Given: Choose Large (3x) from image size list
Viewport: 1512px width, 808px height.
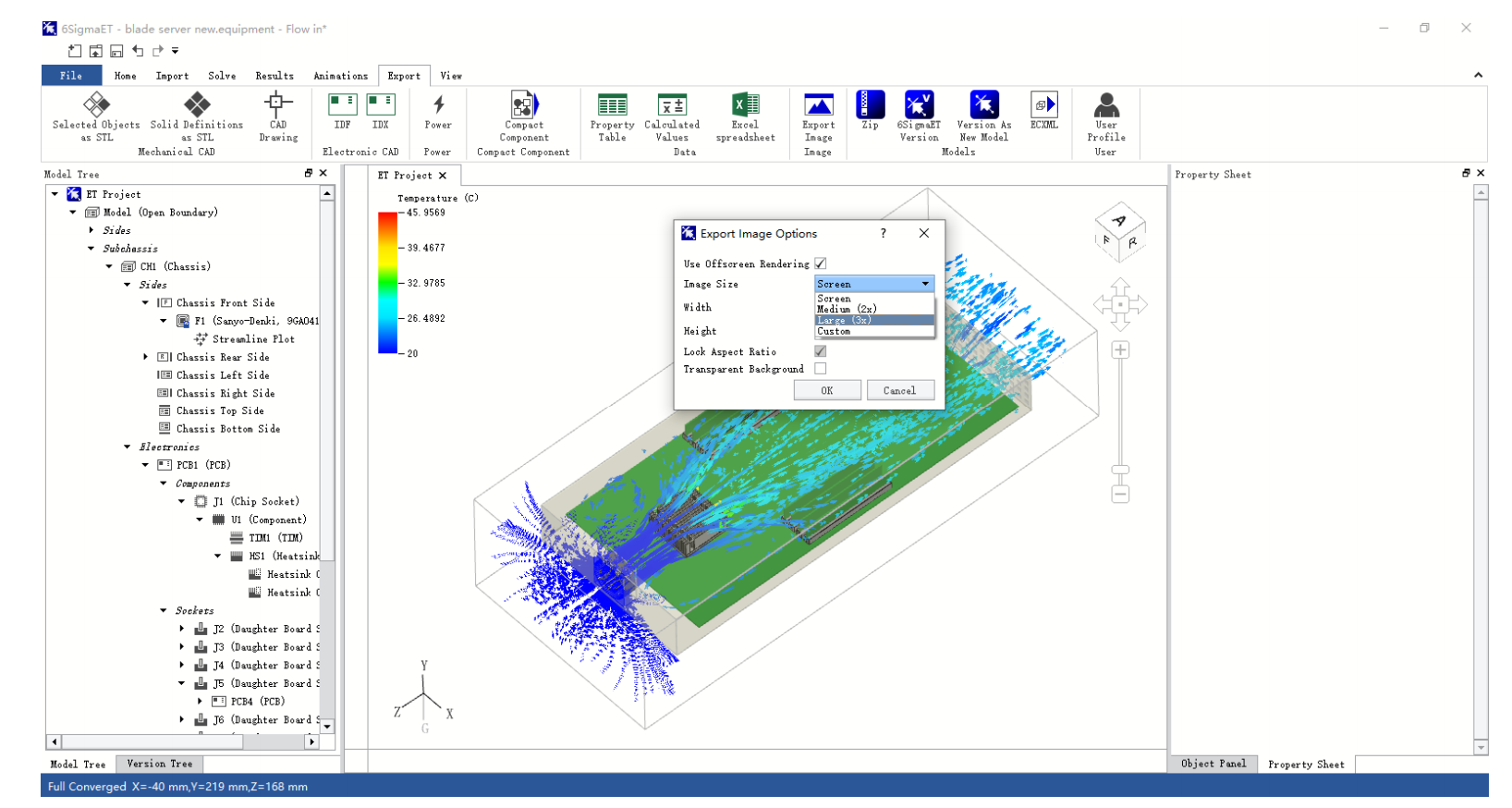Looking at the screenshot, I should pyautogui.click(x=873, y=320).
